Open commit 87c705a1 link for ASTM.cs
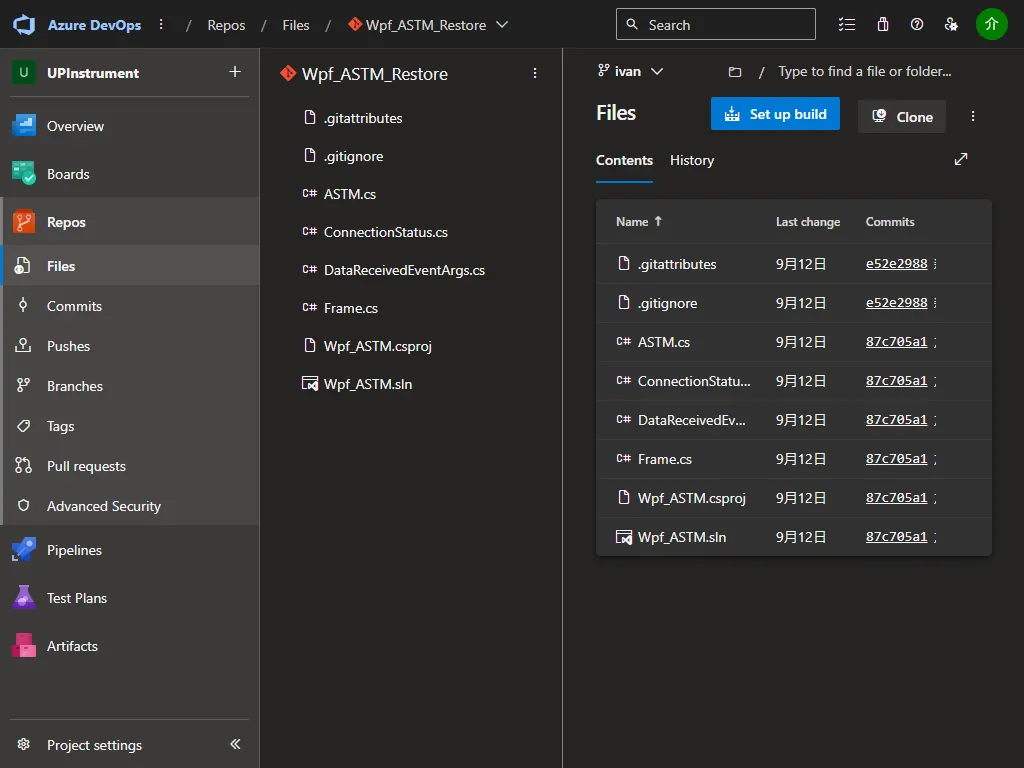 tap(896, 342)
